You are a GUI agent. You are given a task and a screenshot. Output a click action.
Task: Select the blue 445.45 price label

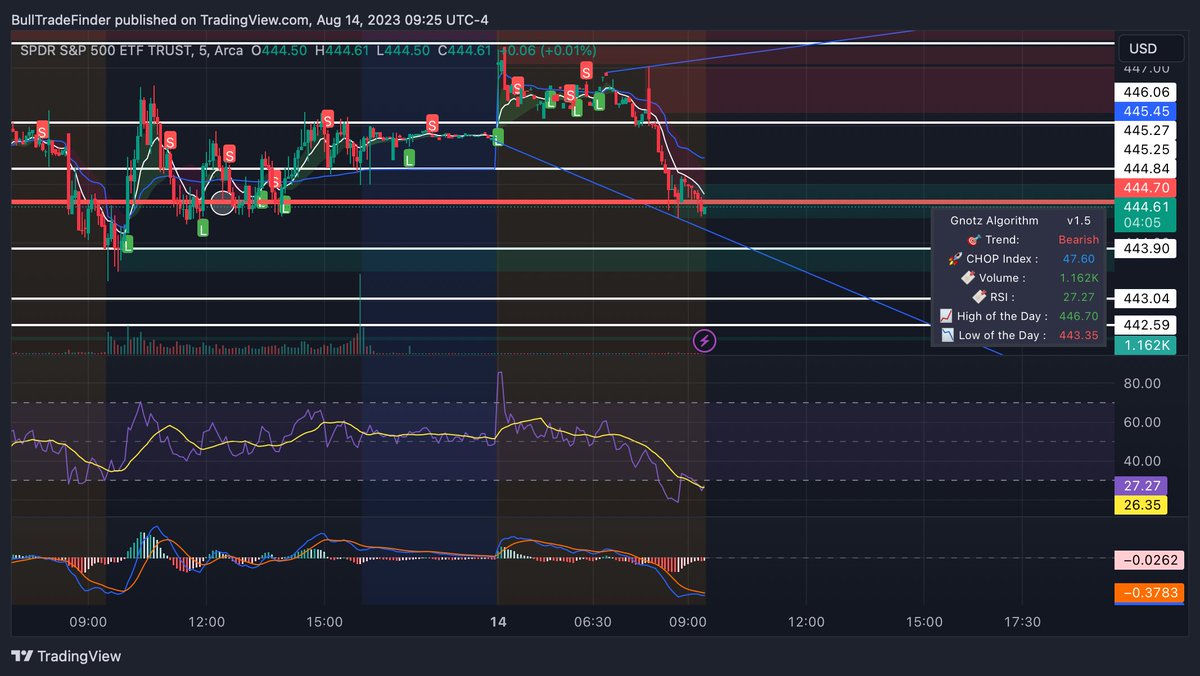coord(1146,111)
